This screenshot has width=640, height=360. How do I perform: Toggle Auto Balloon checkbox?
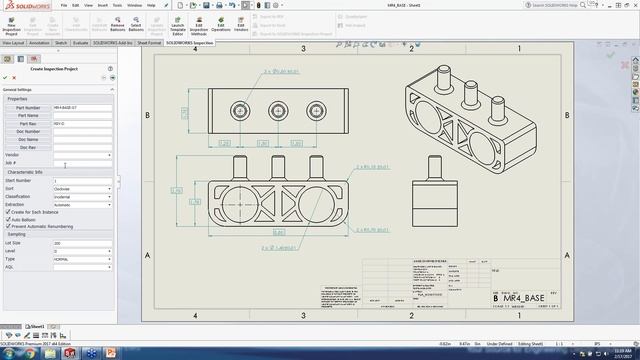pos(8,220)
